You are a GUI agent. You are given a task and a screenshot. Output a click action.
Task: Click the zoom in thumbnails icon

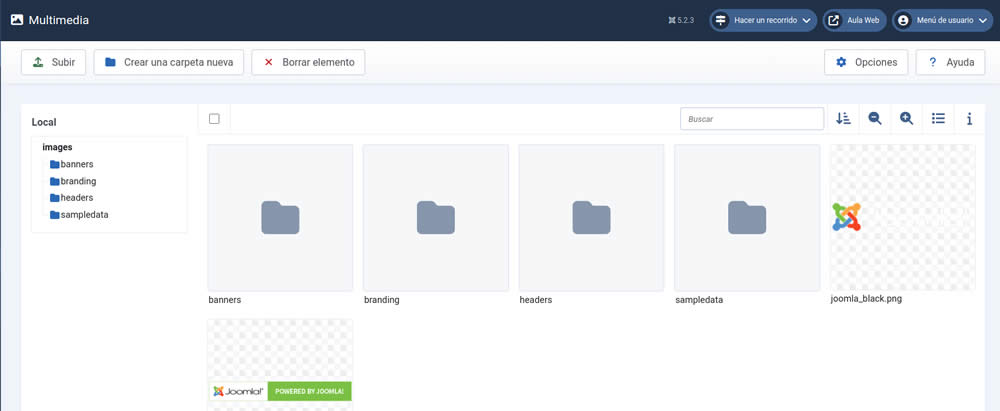pyautogui.click(x=907, y=119)
